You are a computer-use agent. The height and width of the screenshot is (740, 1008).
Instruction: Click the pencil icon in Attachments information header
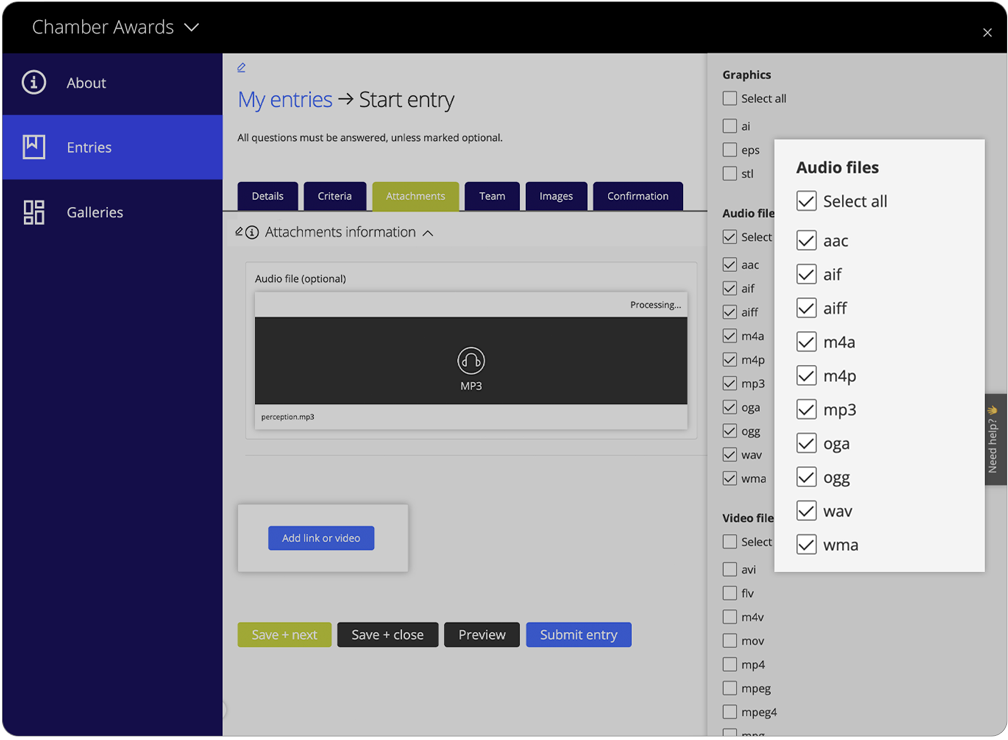point(239,231)
